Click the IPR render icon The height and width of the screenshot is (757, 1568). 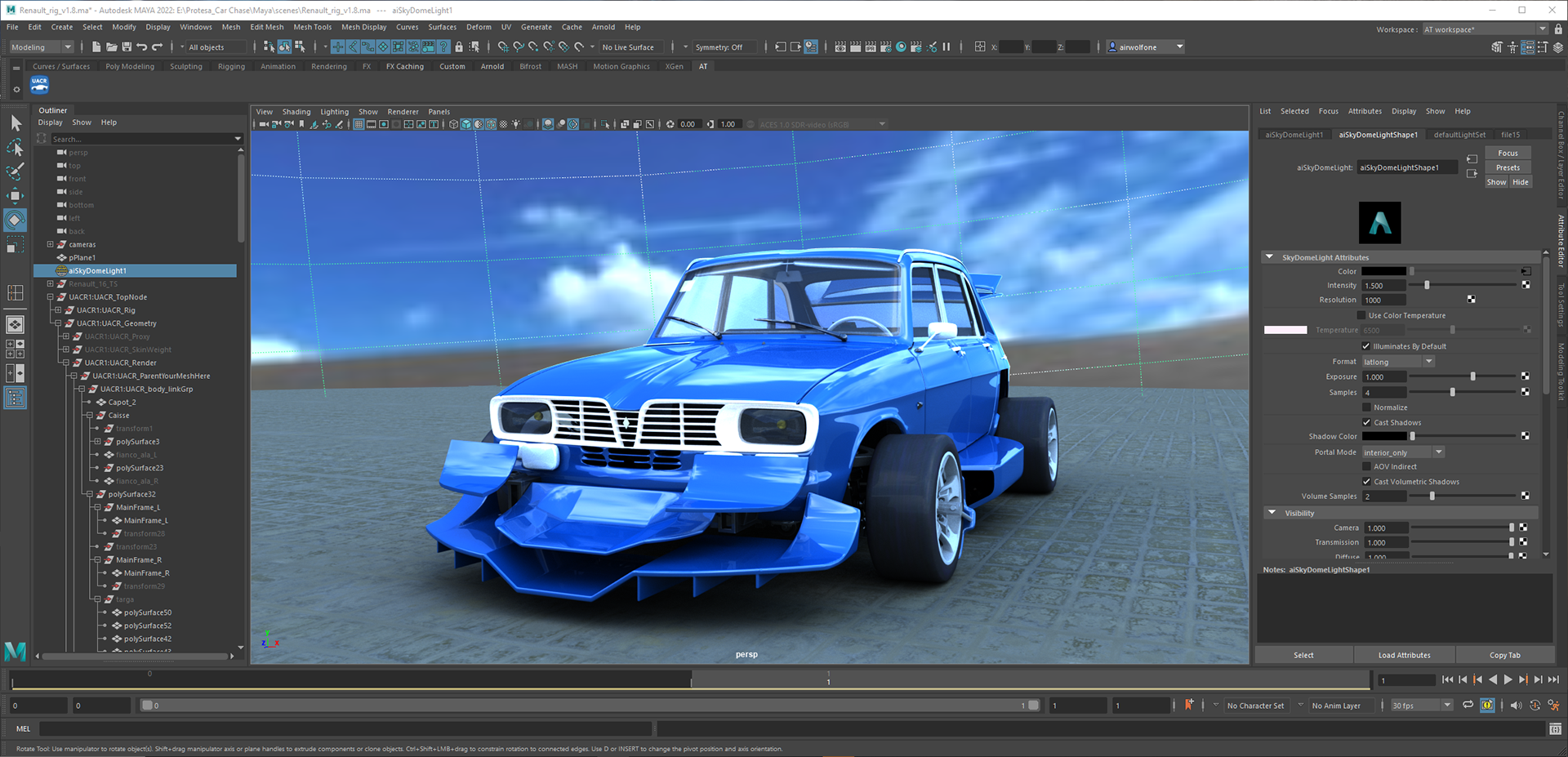[871, 47]
